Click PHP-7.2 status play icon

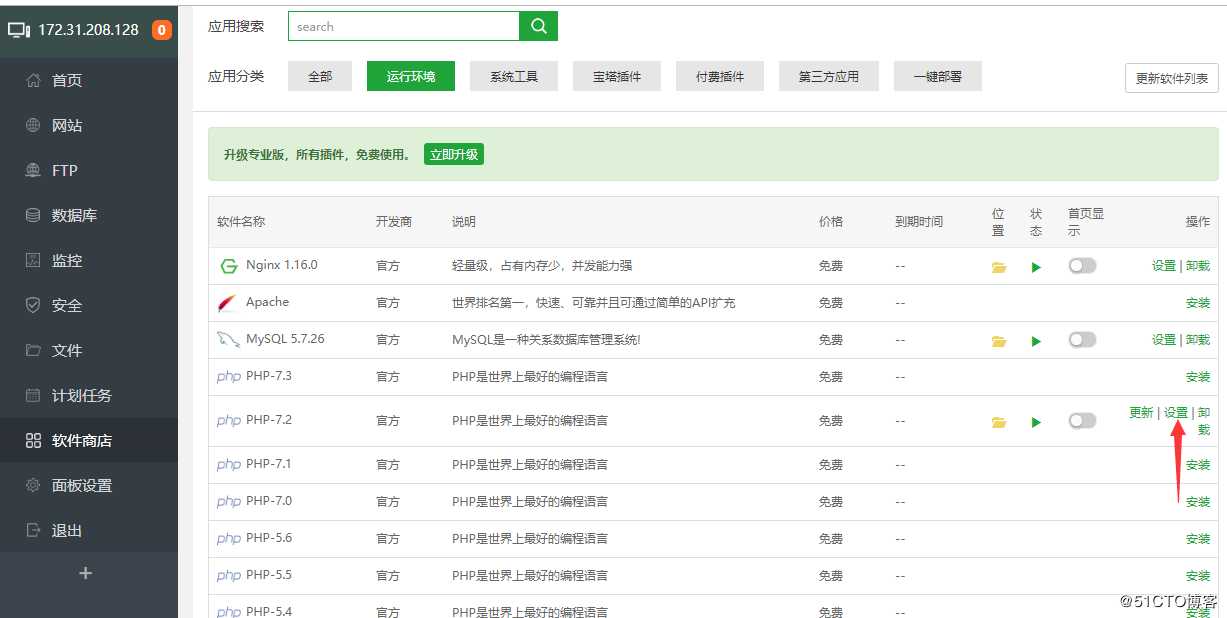click(x=1036, y=422)
